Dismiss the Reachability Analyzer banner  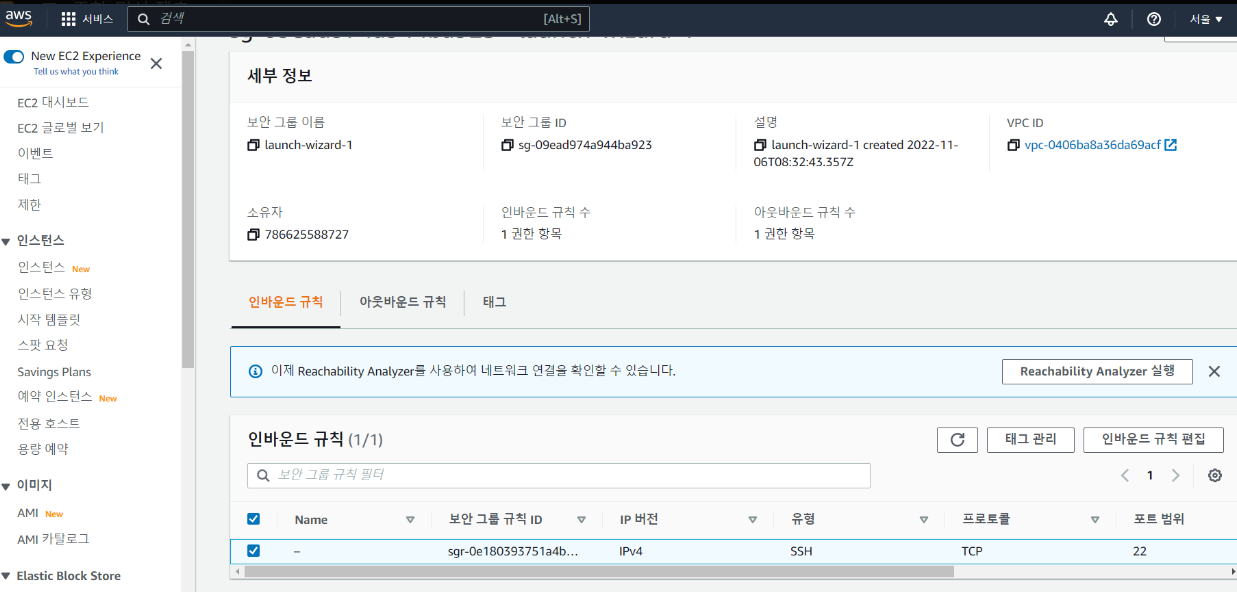click(1214, 371)
